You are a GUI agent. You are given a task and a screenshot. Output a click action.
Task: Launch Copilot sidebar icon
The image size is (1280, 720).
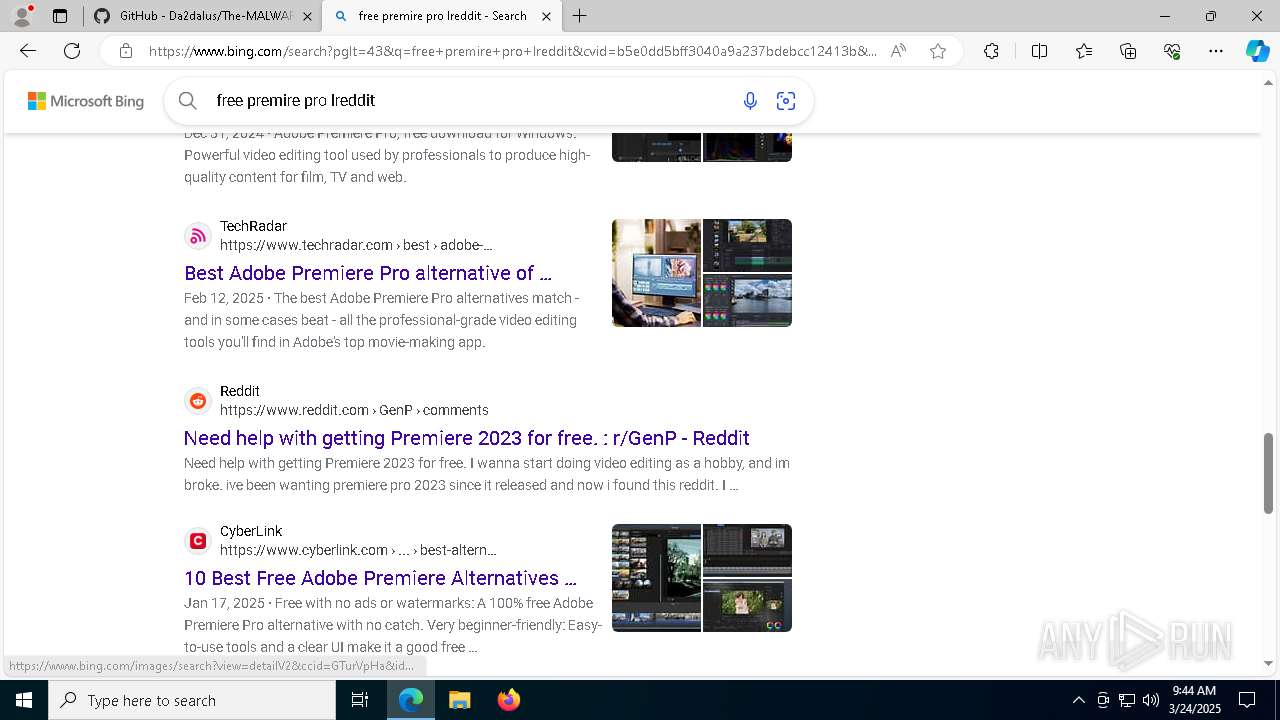[1257, 51]
